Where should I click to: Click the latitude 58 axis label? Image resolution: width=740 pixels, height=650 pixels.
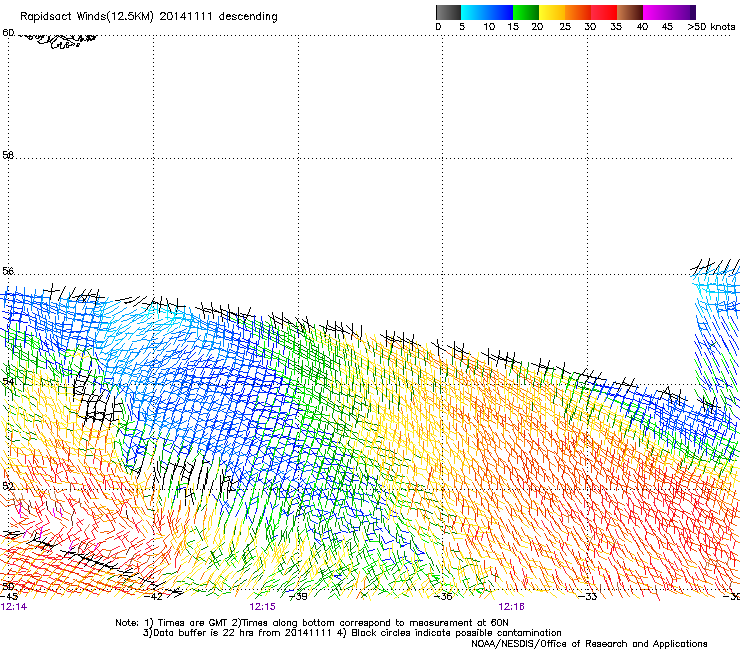point(8,155)
